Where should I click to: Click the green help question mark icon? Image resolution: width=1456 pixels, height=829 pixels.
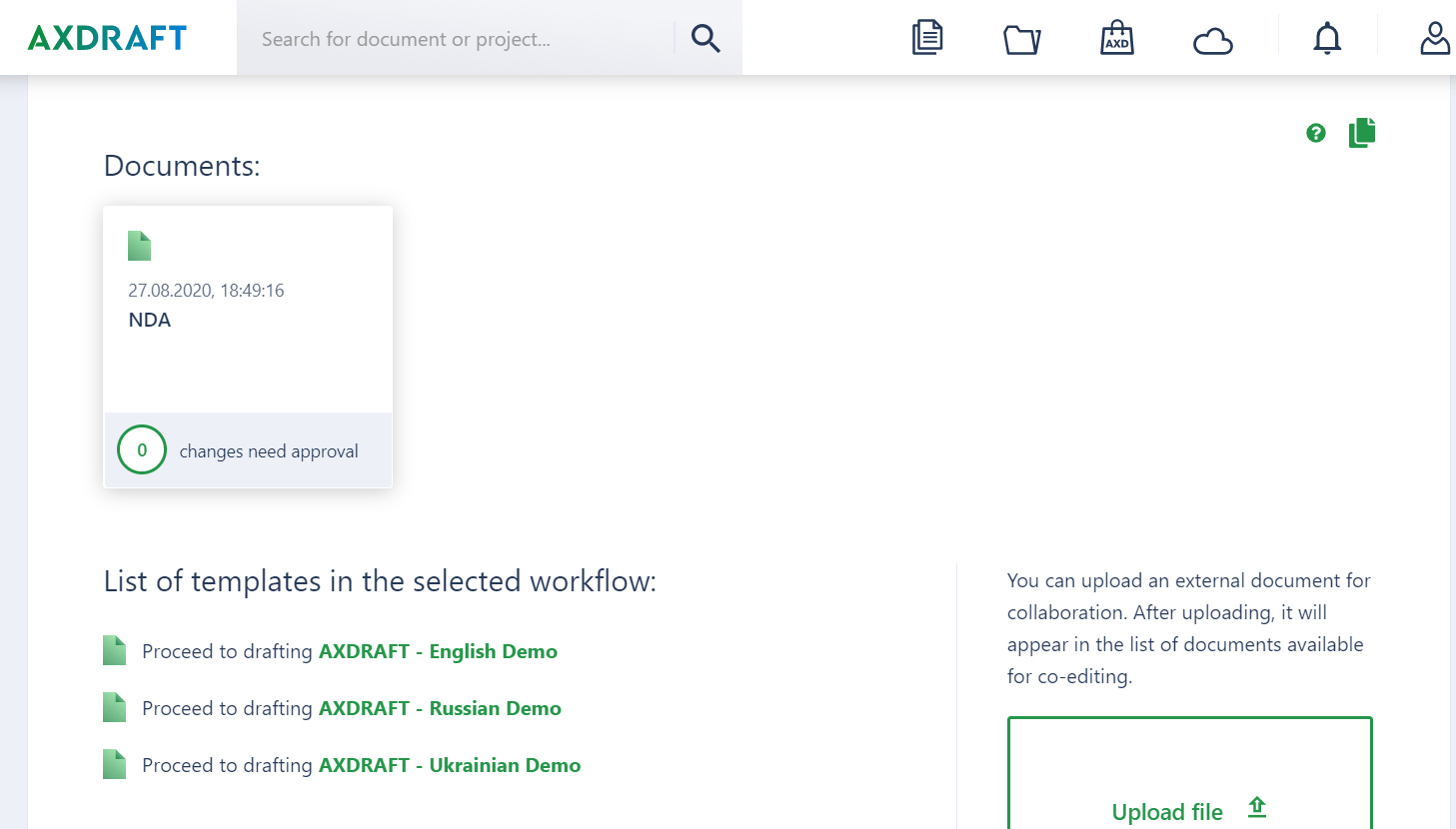(x=1316, y=133)
